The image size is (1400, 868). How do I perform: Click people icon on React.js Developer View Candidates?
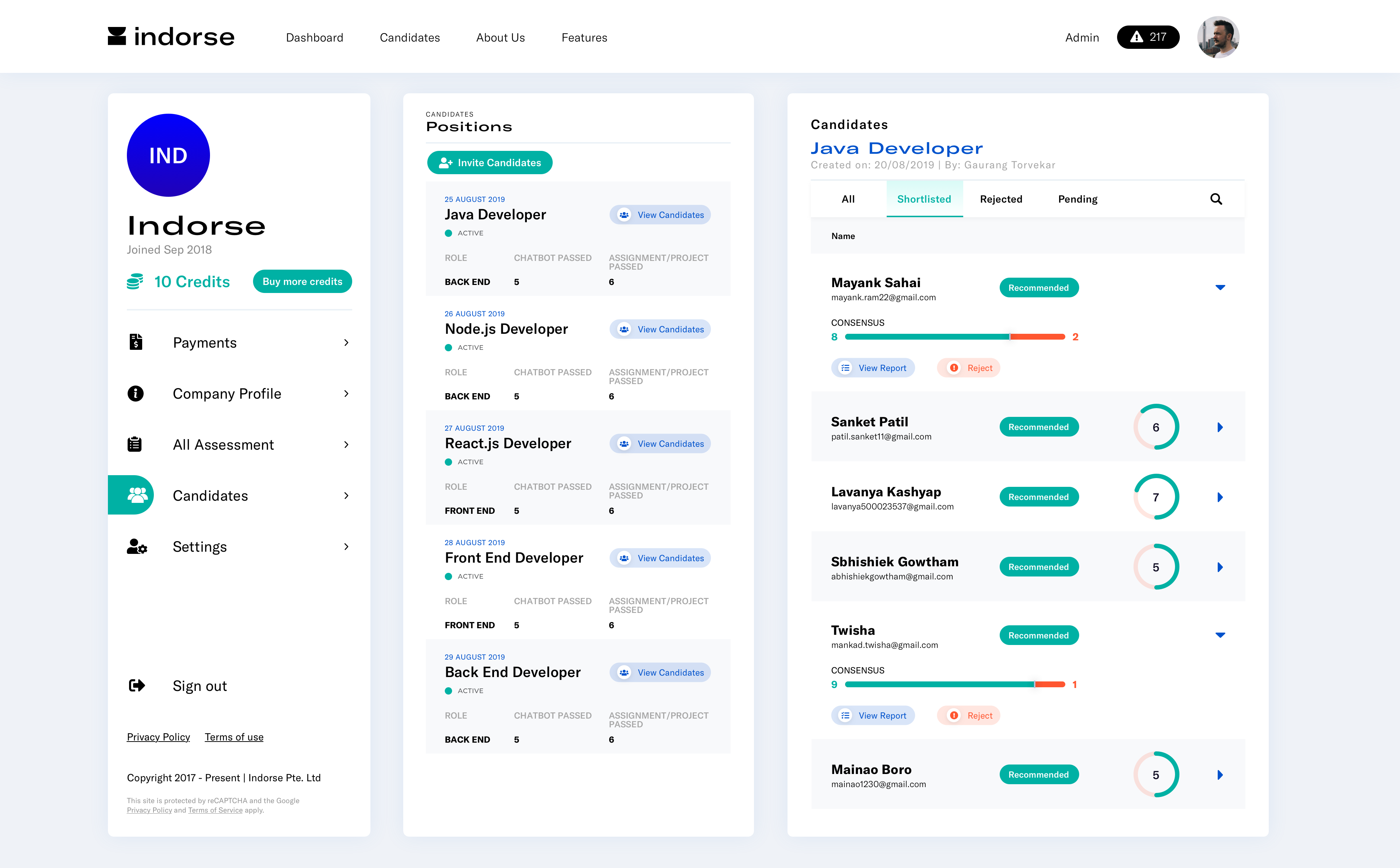pos(624,444)
